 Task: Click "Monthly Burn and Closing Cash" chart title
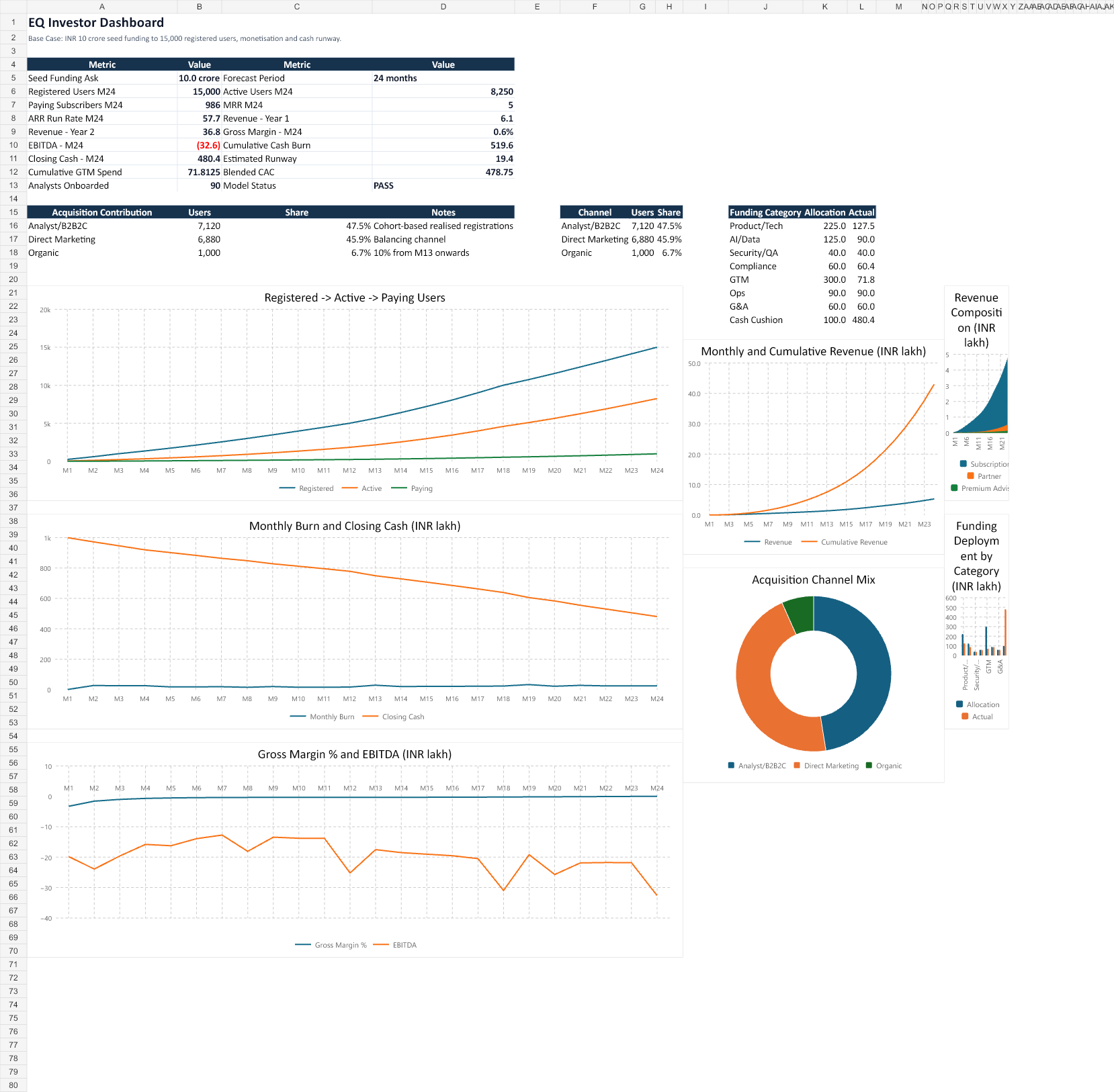coord(355,526)
